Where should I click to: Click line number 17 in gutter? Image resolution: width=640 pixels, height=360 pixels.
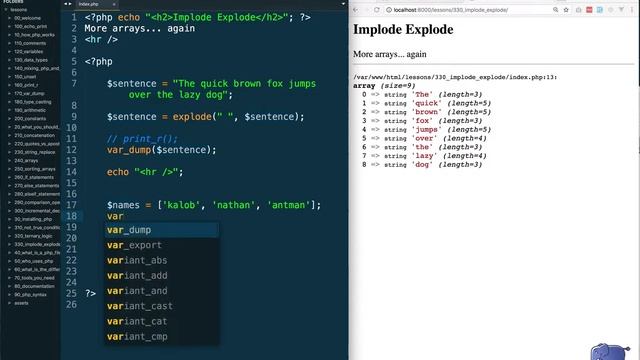71,205
